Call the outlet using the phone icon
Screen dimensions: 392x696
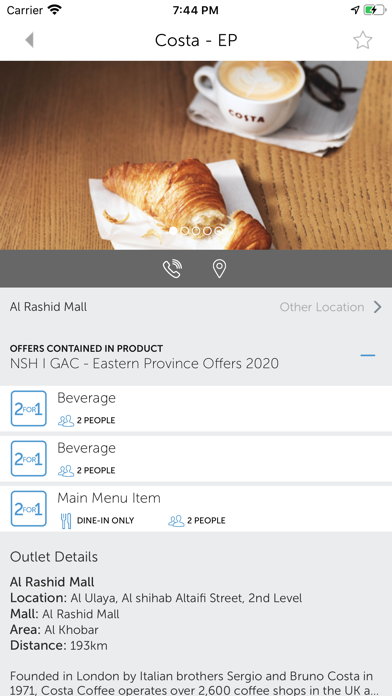pyautogui.click(x=172, y=269)
